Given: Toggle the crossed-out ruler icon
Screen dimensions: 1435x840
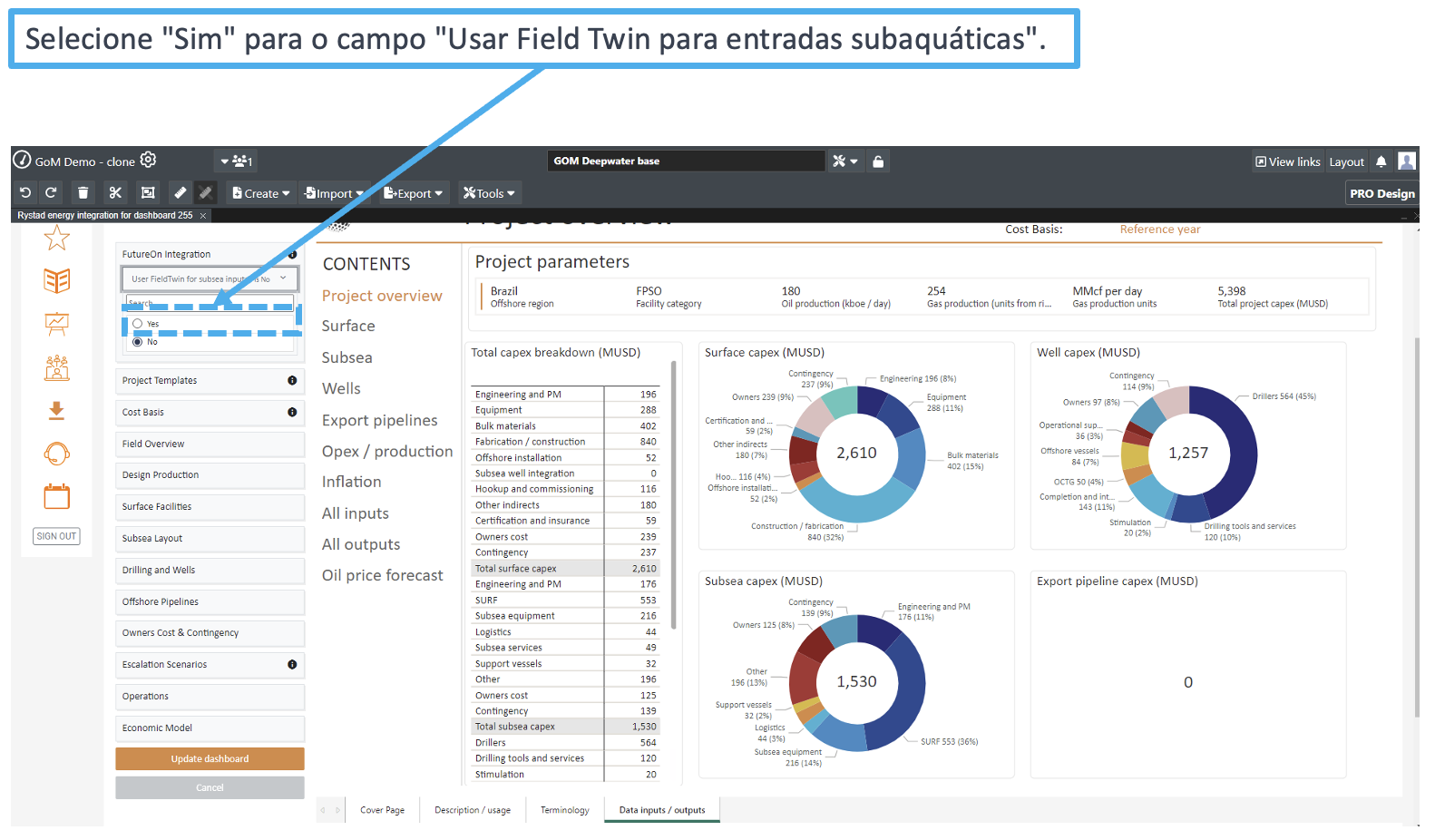Looking at the screenshot, I should pos(206,192).
